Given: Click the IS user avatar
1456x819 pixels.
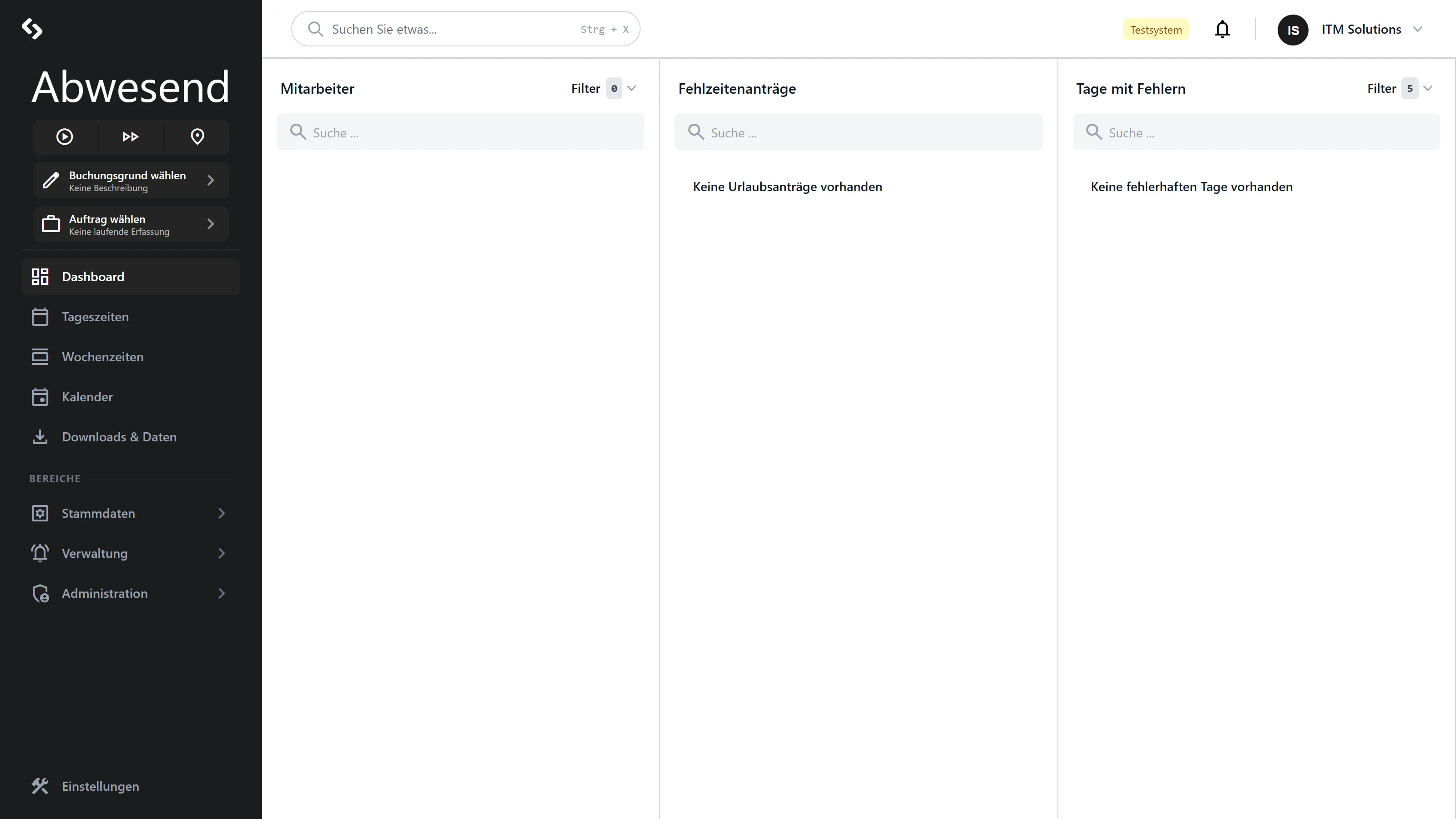Looking at the screenshot, I should 1293,30.
